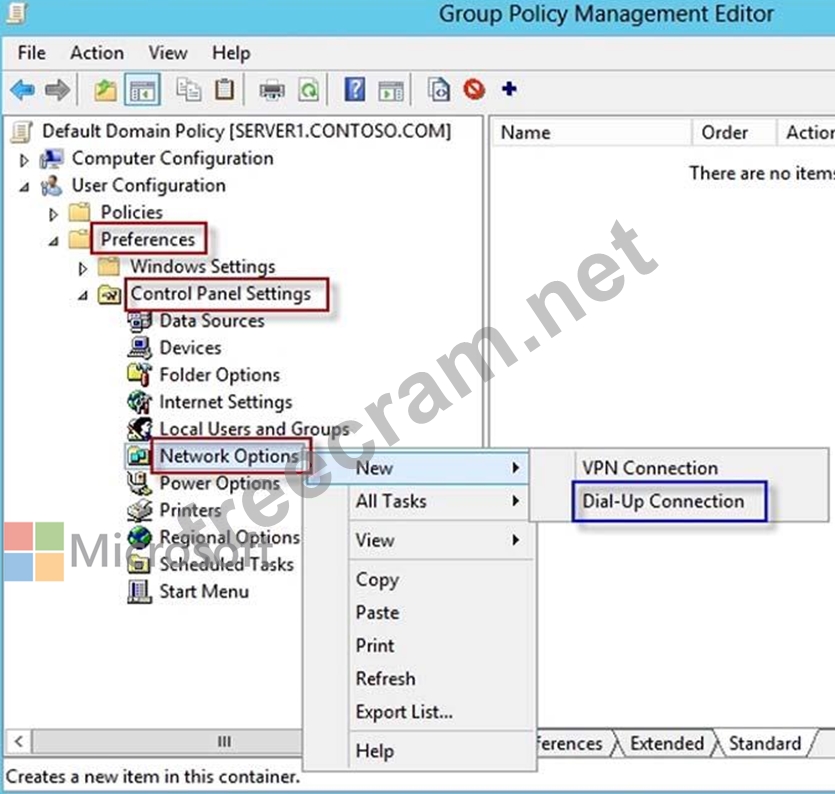Click the blue Help question mark icon
The image size is (835, 794).
click(x=355, y=89)
